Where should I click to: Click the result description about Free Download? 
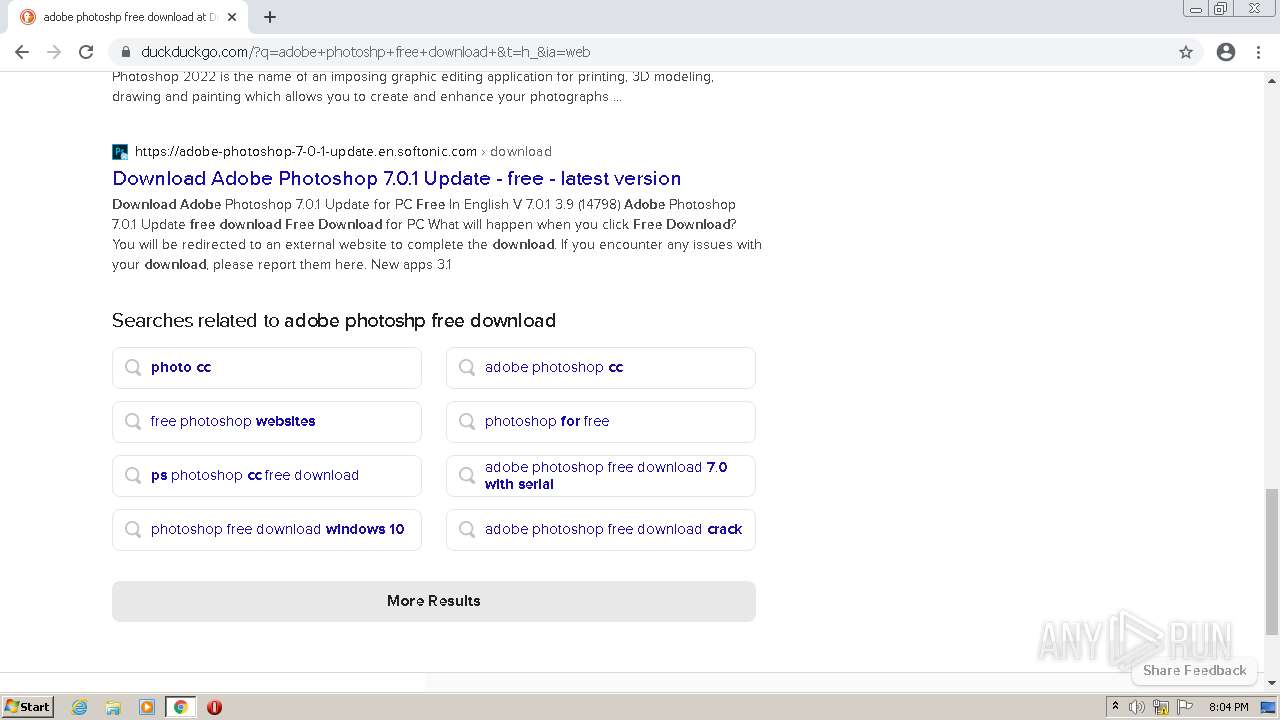tap(437, 234)
